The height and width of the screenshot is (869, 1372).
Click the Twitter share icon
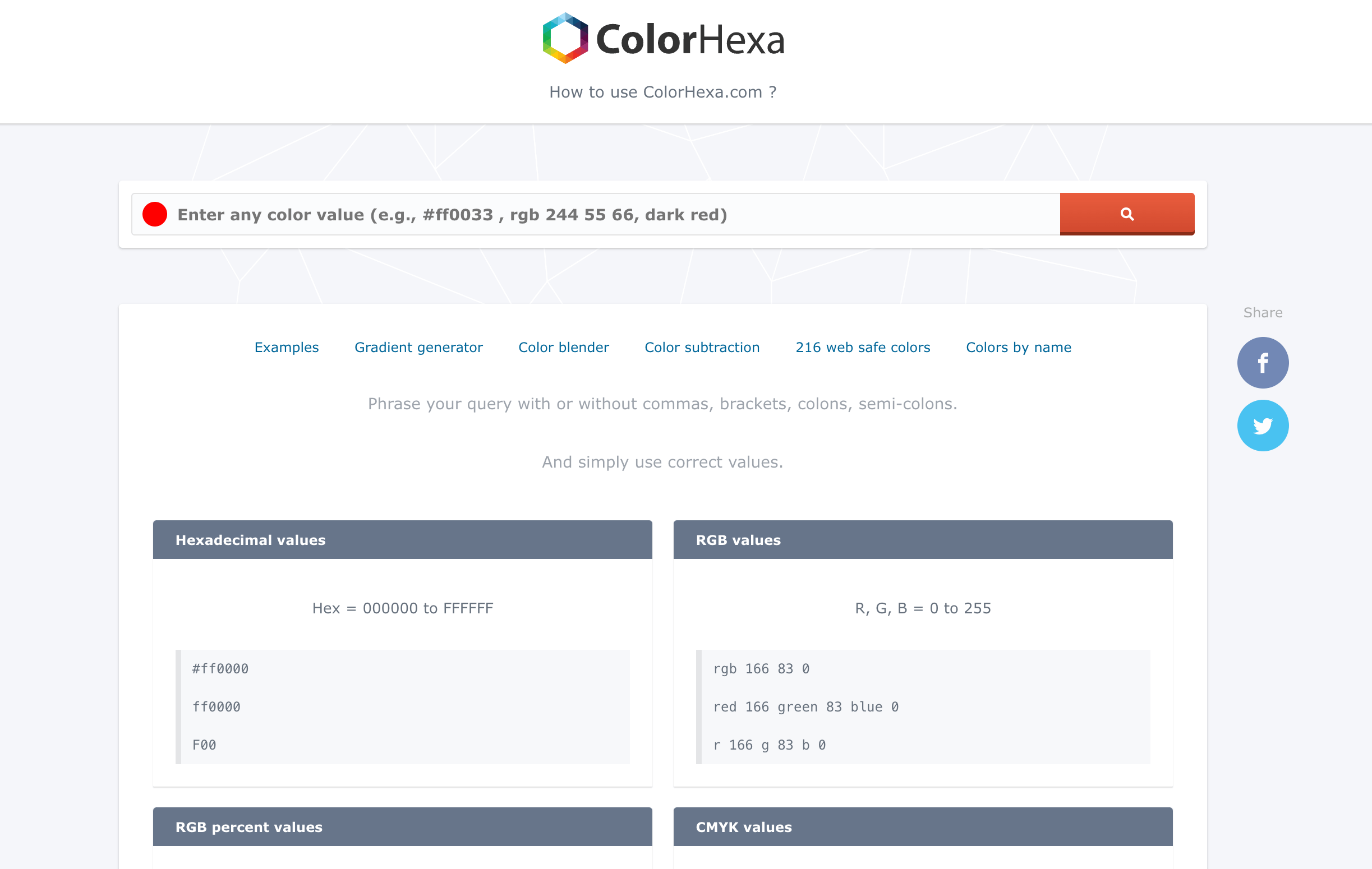pos(1264,425)
